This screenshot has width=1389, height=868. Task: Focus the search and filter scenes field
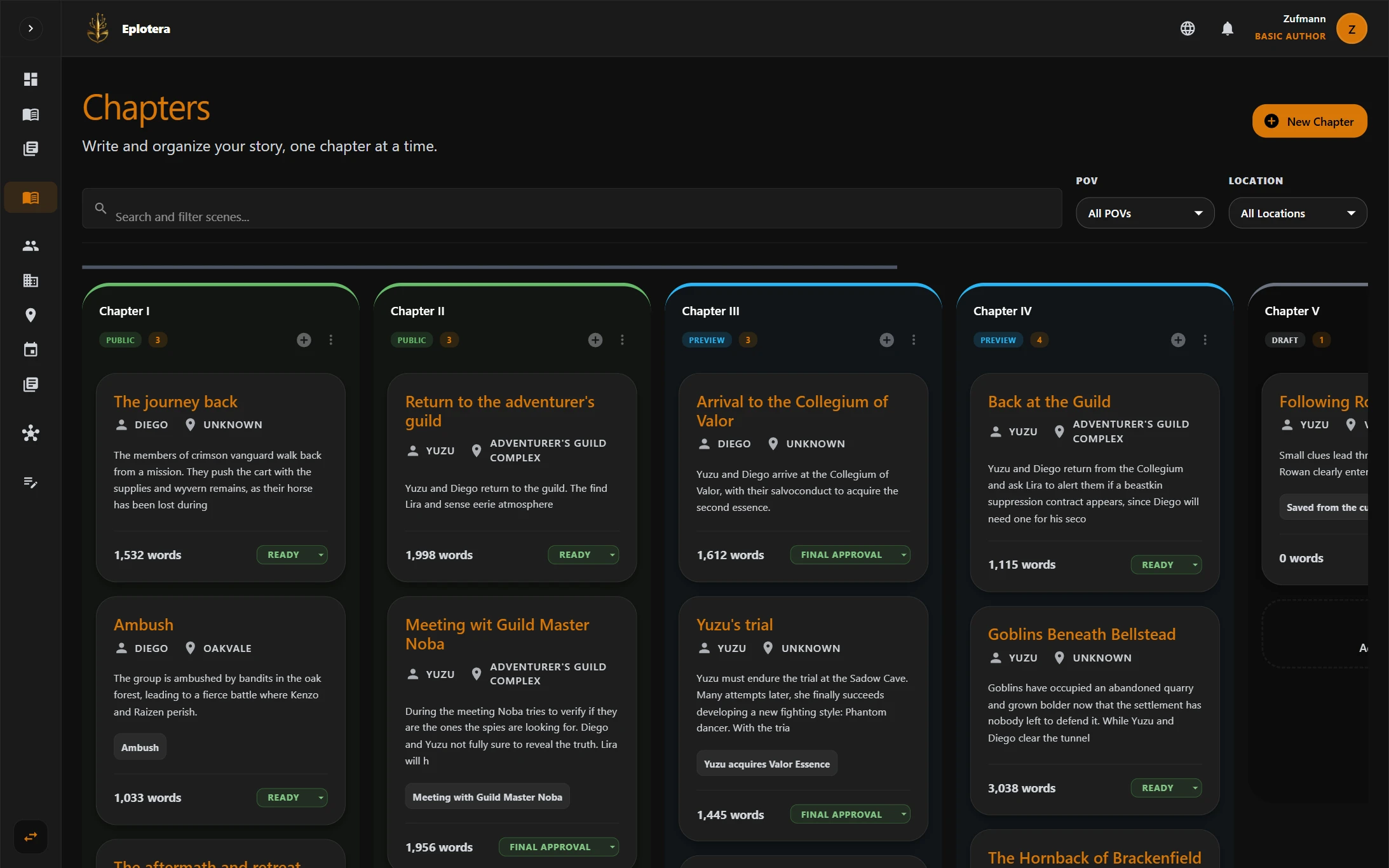572,208
